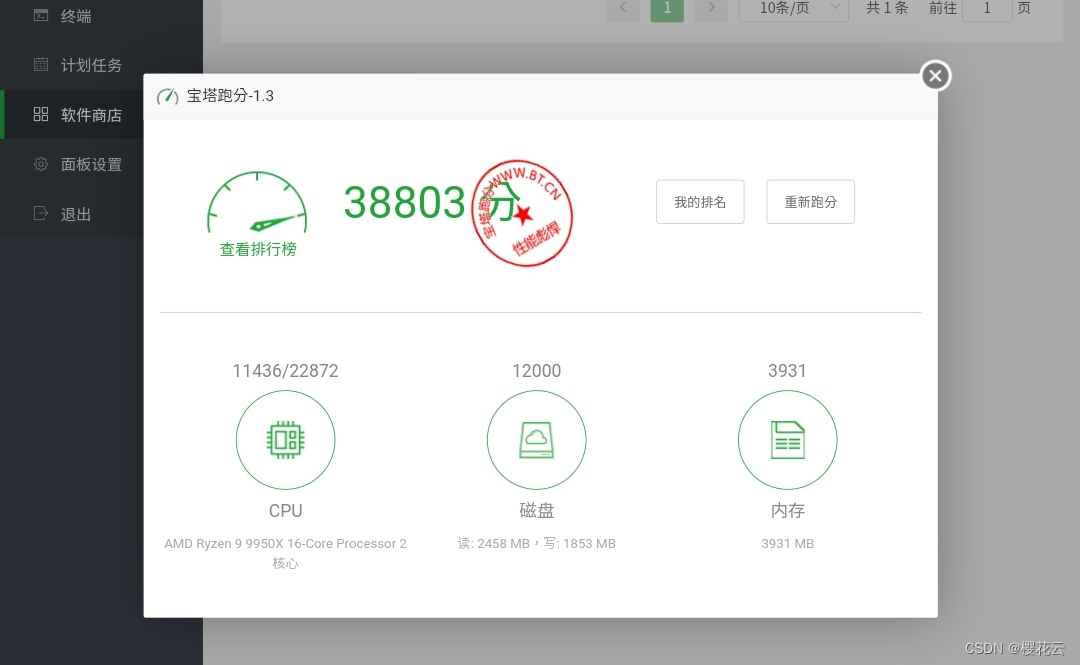The height and width of the screenshot is (665, 1080).
Task: Click the 内存 memory icon
Action: [787, 440]
